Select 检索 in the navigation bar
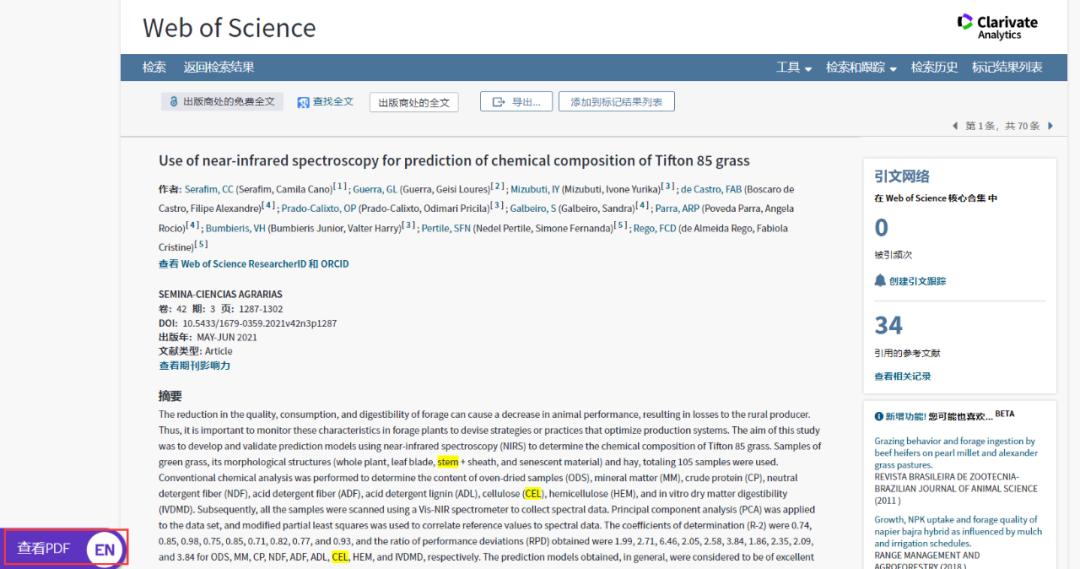The height and width of the screenshot is (569, 1080). (x=154, y=68)
